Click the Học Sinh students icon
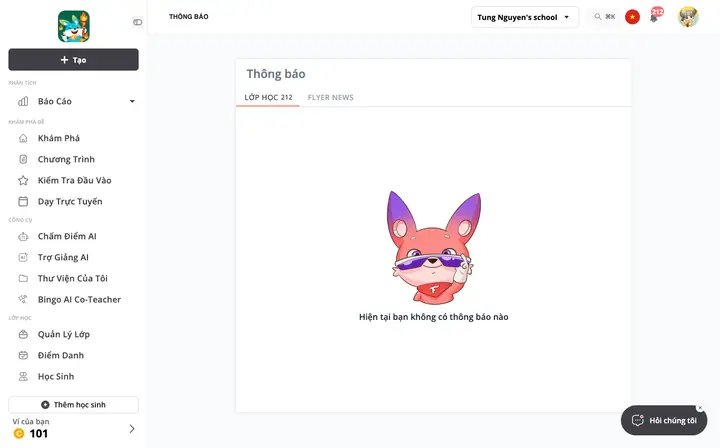Image resolution: width=720 pixels, height=448 pixels. click(x=23, y=376)
